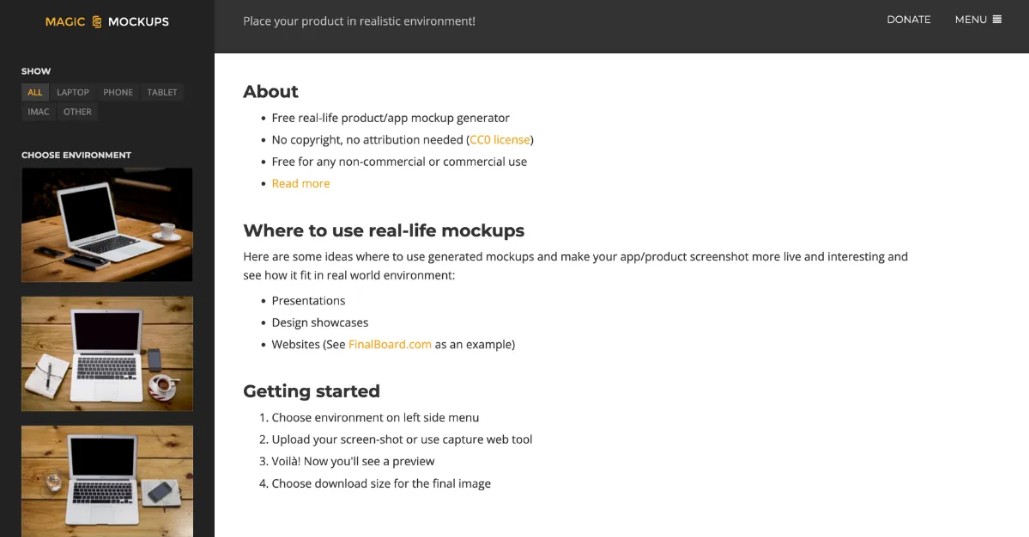Click the CHOOSE ENVIRONMENT sidebar label
This screenshot has height=537, width=1029.
click(76, 155)
